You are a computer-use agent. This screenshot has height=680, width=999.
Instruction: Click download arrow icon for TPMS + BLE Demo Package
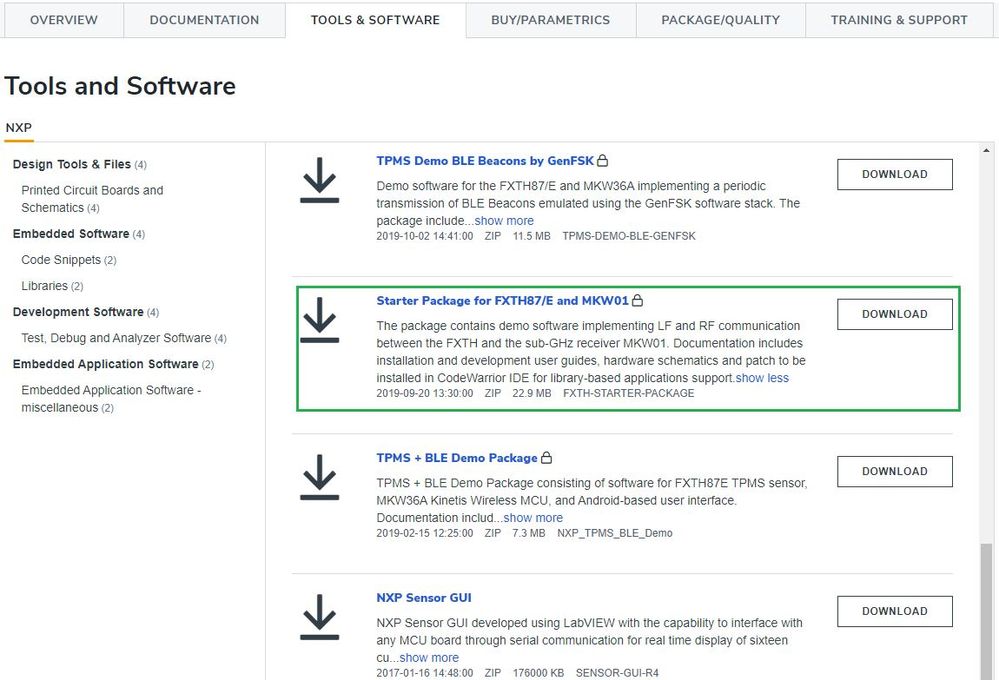pos(319,477)
